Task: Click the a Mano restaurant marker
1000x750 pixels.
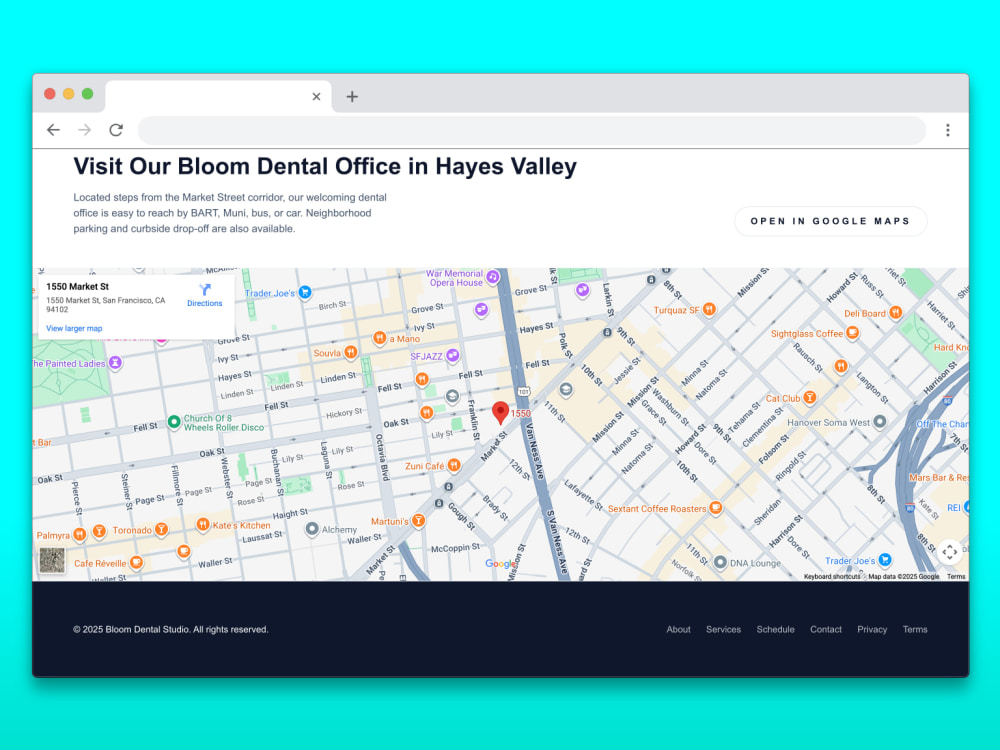Action: 379,337
